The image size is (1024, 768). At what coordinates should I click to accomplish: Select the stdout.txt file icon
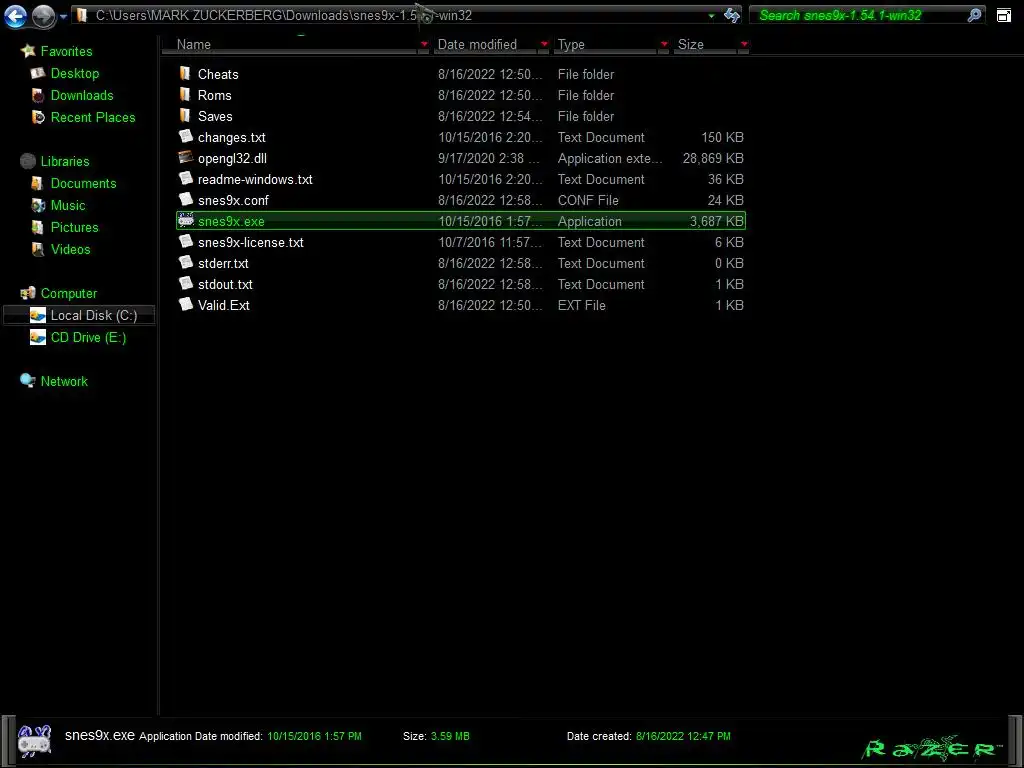[186, 283]
